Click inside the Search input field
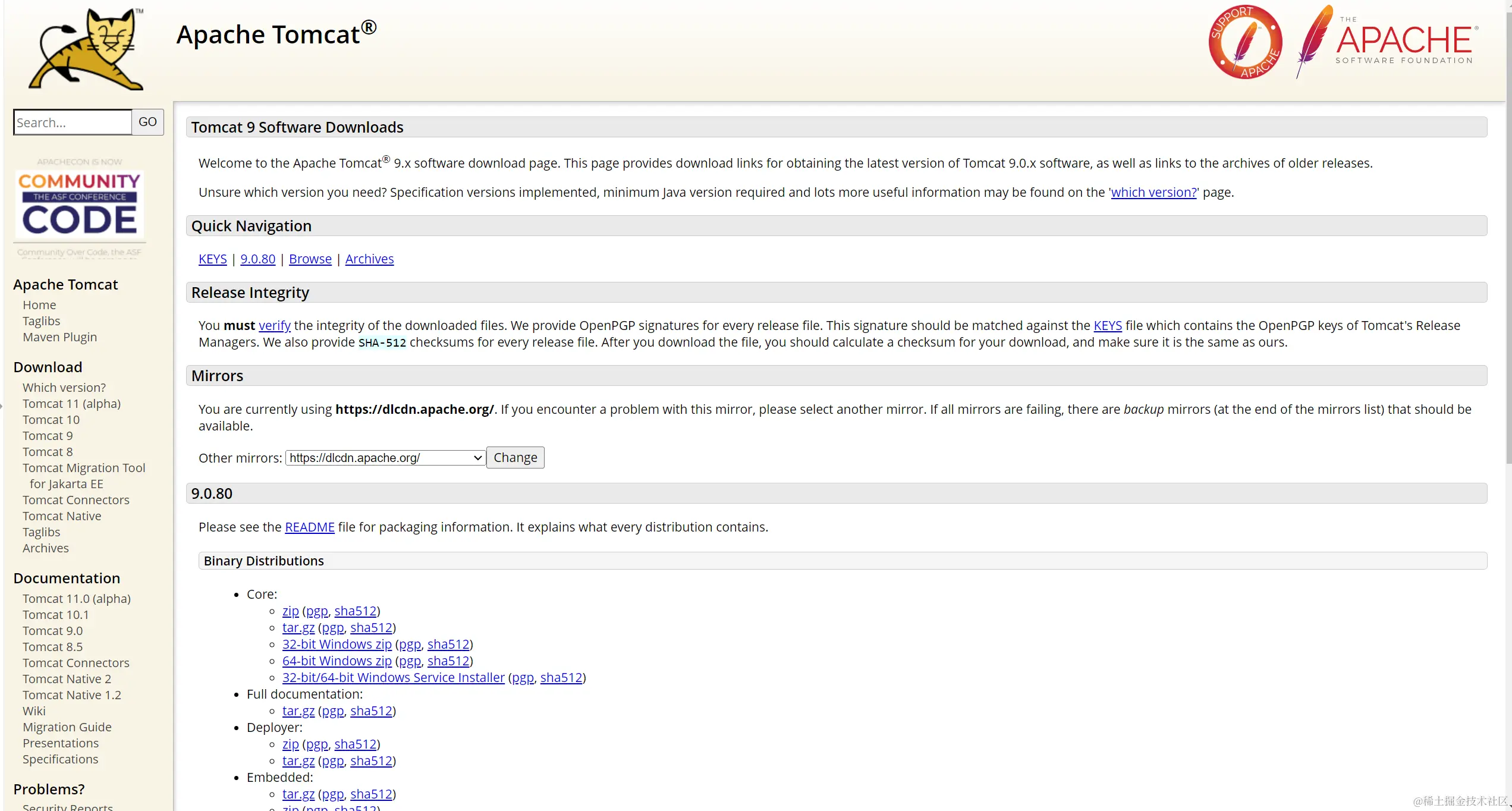 [71, 122]
